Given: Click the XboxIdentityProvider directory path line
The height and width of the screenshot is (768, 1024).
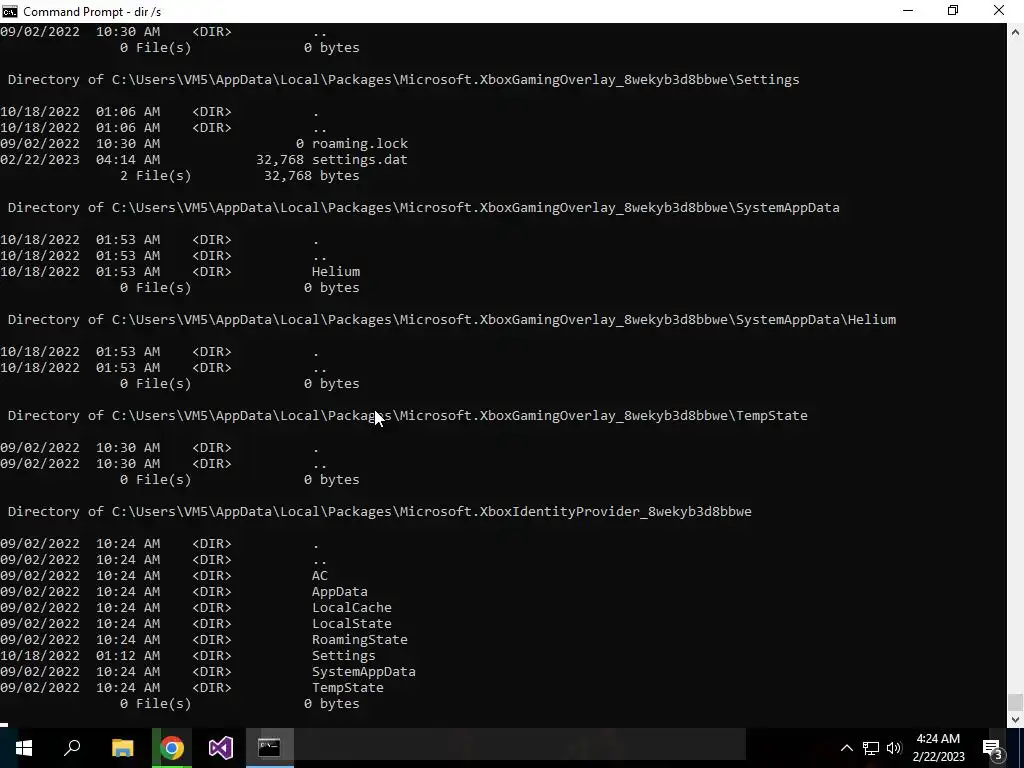Looking at the screenshot, I should coord(379,511).
